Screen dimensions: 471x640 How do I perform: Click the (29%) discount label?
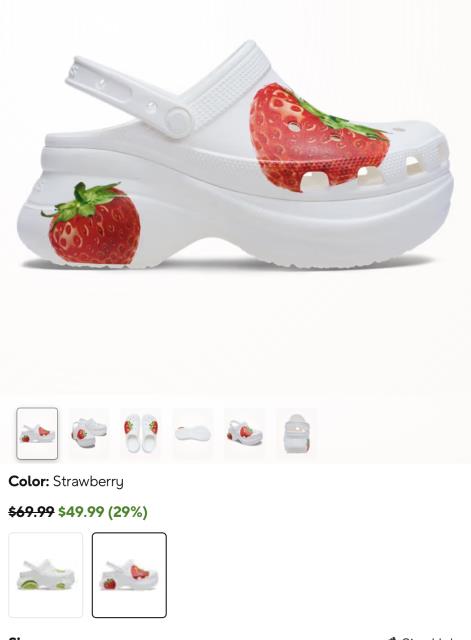pos(127,511)
